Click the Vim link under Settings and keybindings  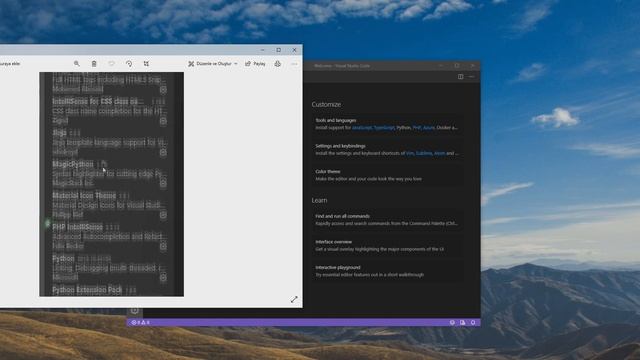tap(410, 153)
